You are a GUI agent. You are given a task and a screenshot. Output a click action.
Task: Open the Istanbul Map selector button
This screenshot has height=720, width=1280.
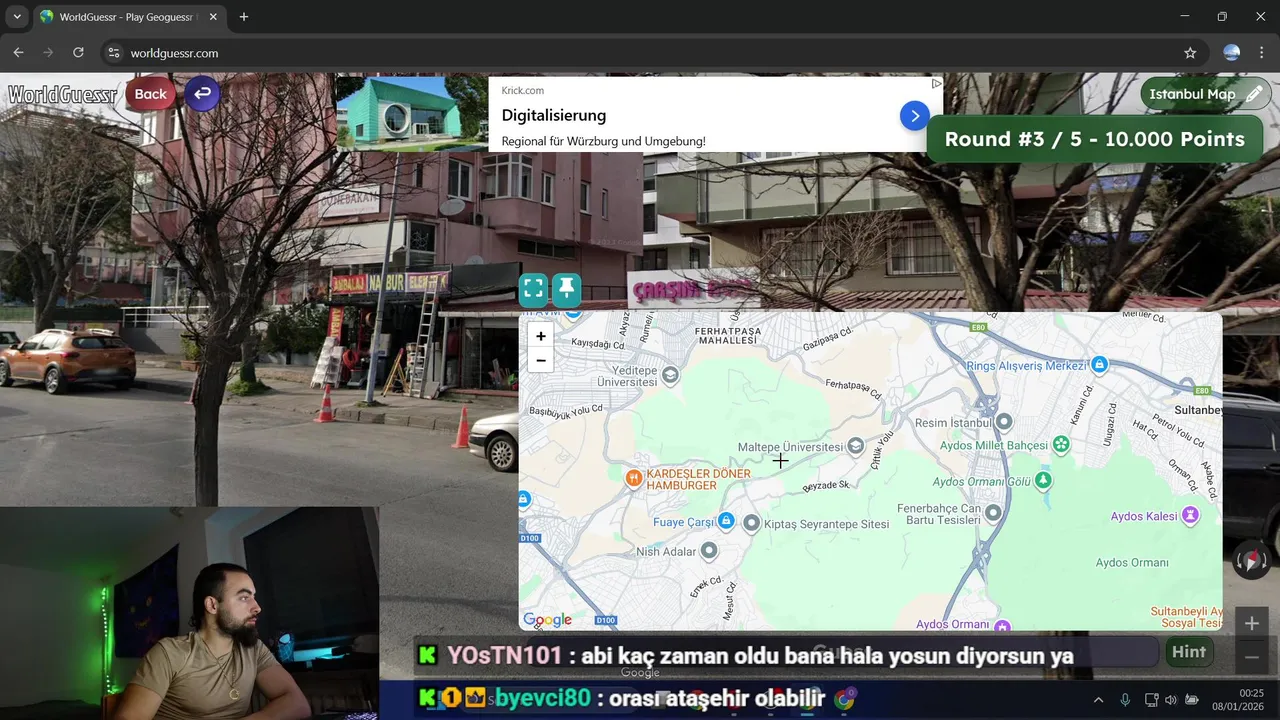pos(1205,94)
